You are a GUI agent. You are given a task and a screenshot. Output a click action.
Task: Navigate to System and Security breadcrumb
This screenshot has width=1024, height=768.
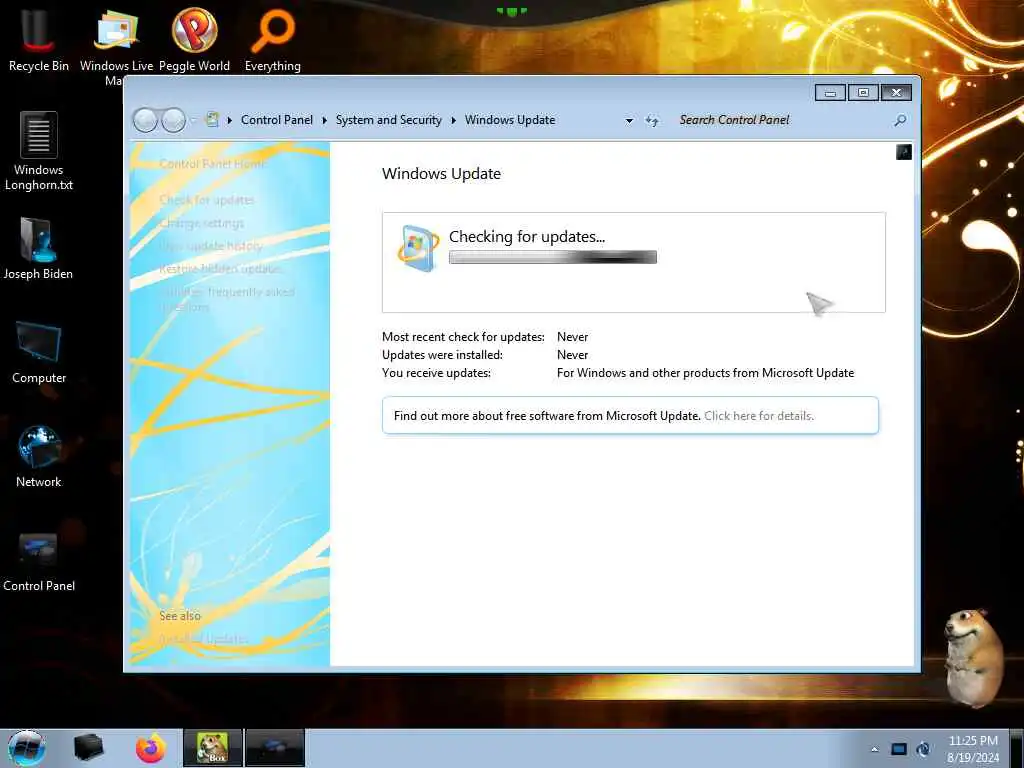tap(389, 120)
